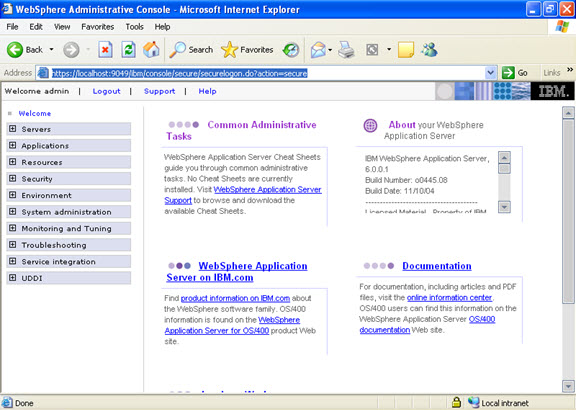Image resolution: width=576 pixels, height=410 pixels.
Task: Open dropdown arrow beside gray square toolbar icon
Action: 389,49
